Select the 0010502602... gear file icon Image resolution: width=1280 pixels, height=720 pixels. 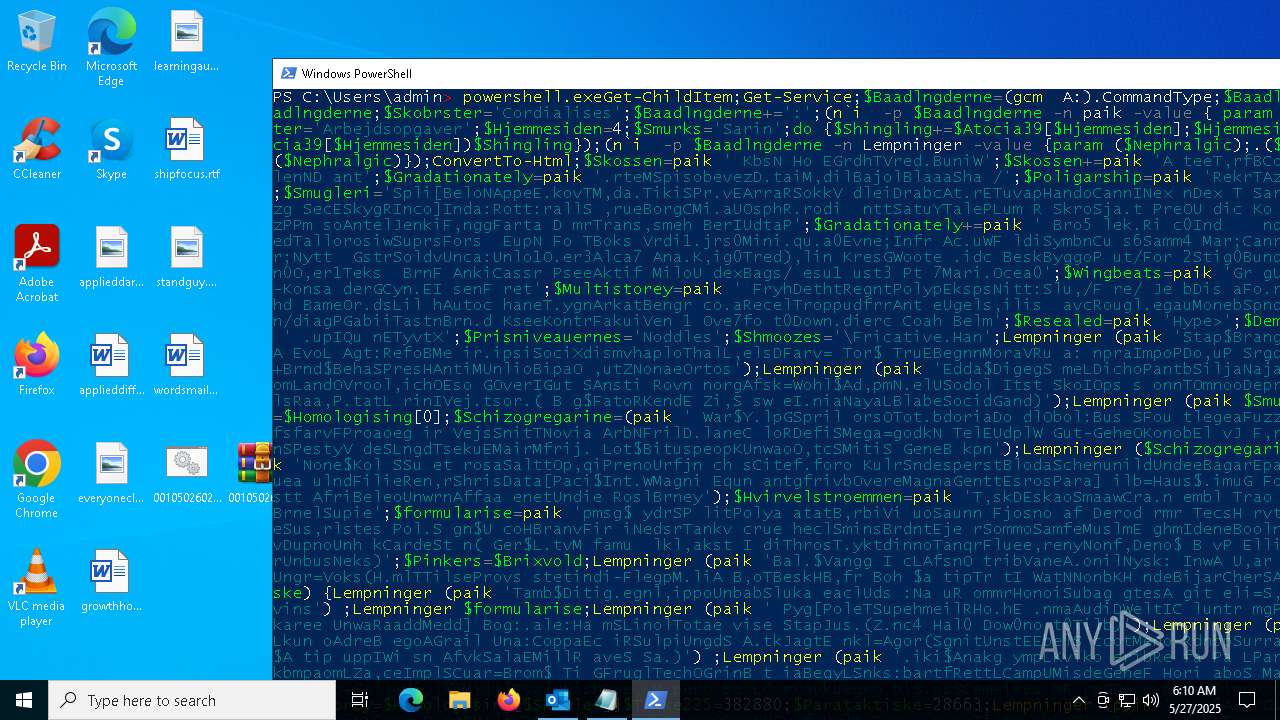(186, 474)
